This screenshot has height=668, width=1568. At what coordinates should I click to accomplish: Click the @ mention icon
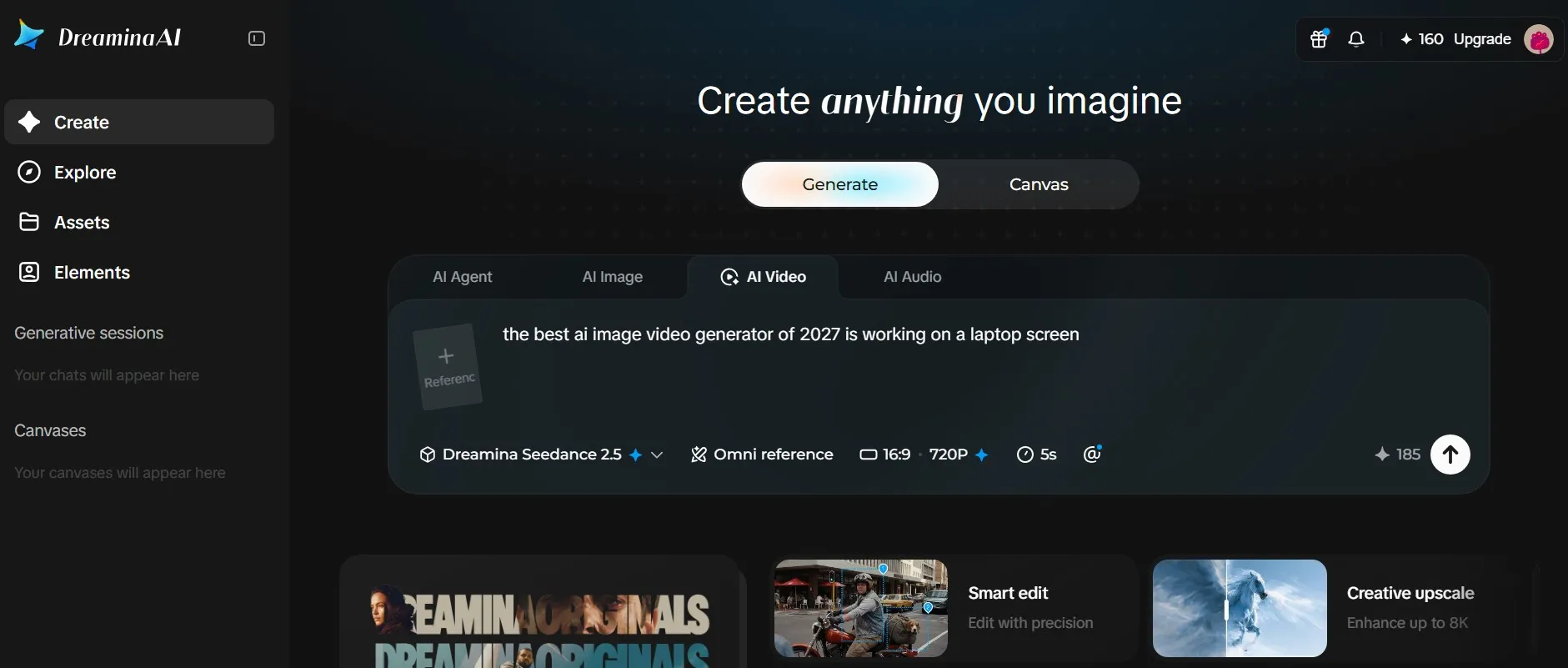(x=1092, y=454)
